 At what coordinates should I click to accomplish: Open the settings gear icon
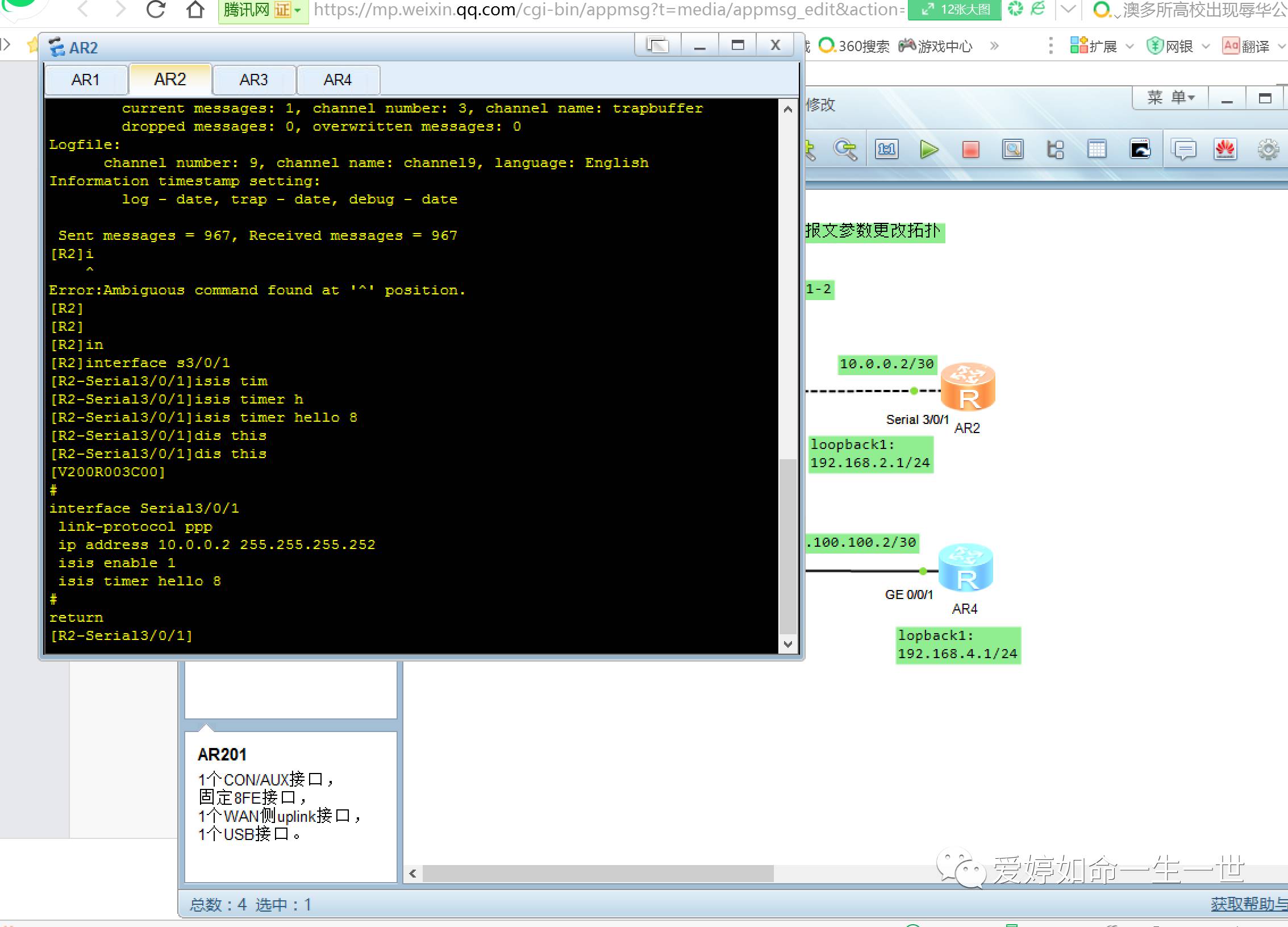(1268, 150)
